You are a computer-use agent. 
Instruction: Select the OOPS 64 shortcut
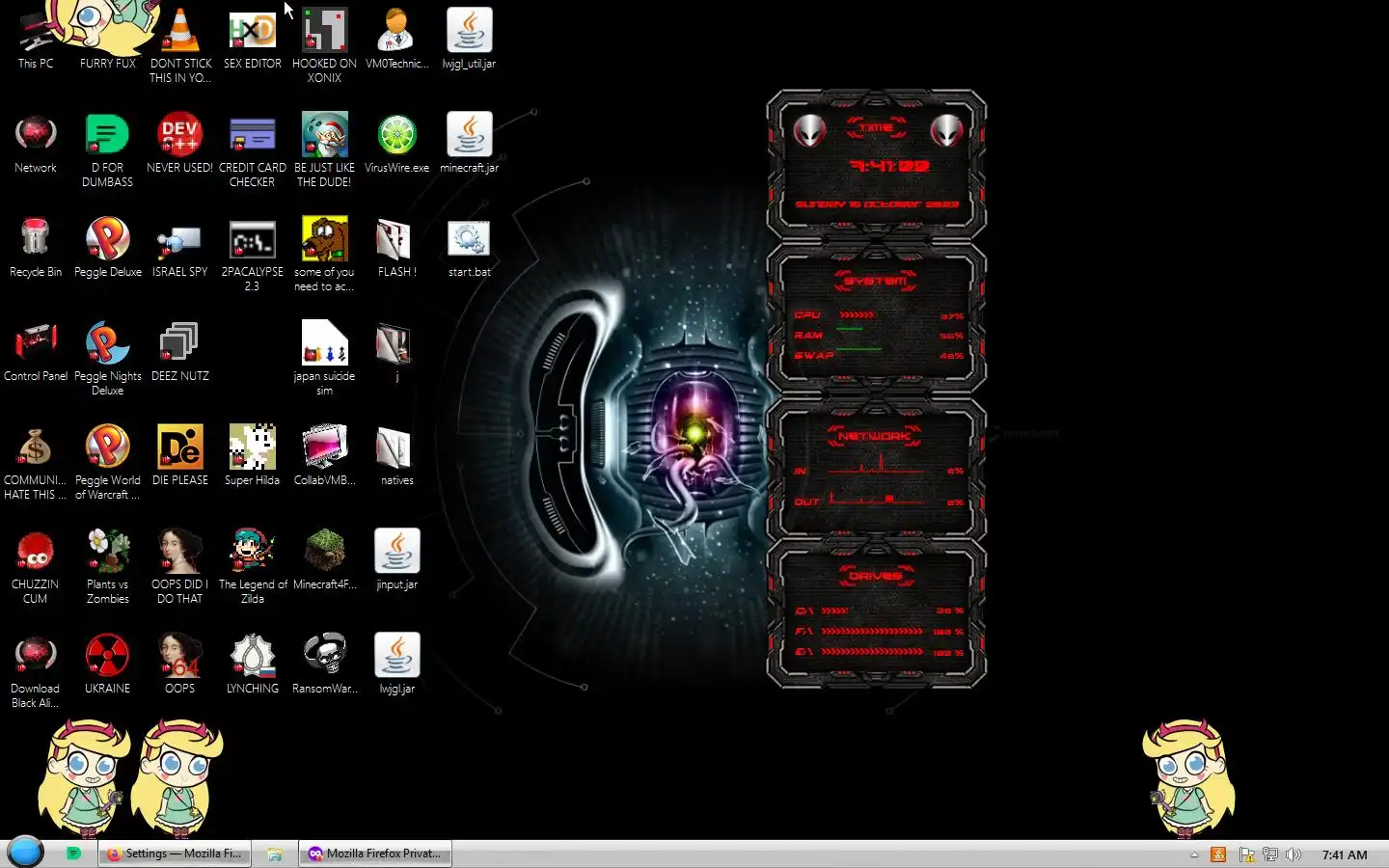coord(180,664)
